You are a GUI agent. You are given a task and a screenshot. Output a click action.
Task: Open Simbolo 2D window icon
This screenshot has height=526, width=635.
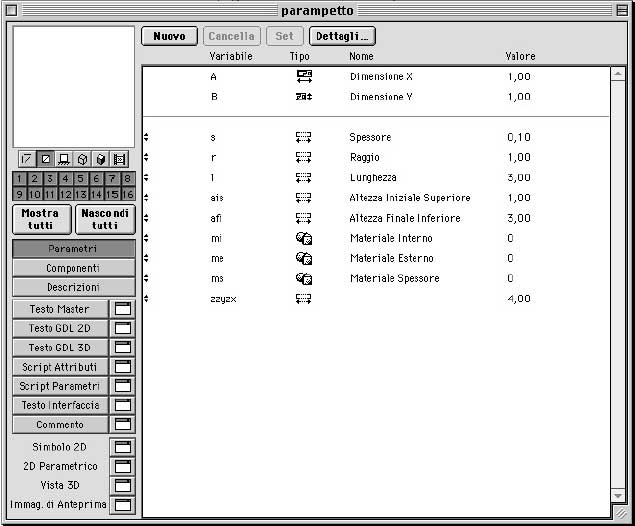[122, 447]
